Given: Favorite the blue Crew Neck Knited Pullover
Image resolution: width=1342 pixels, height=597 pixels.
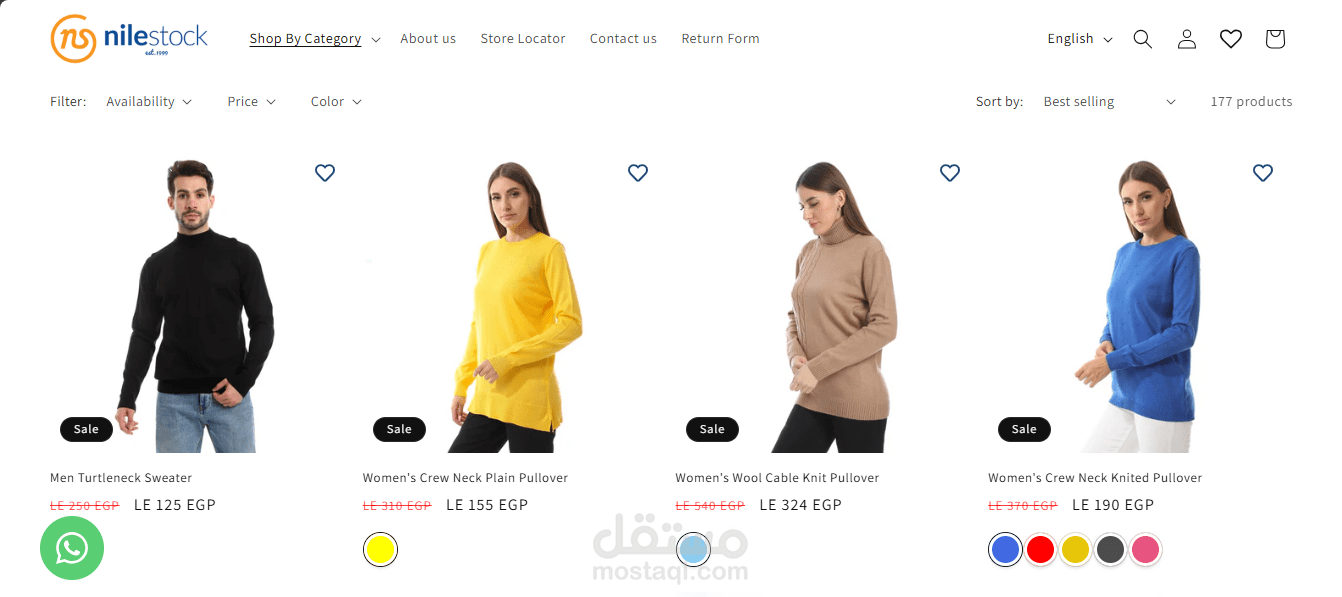Looking at the screenshot, I should (x=1263, y=173).
